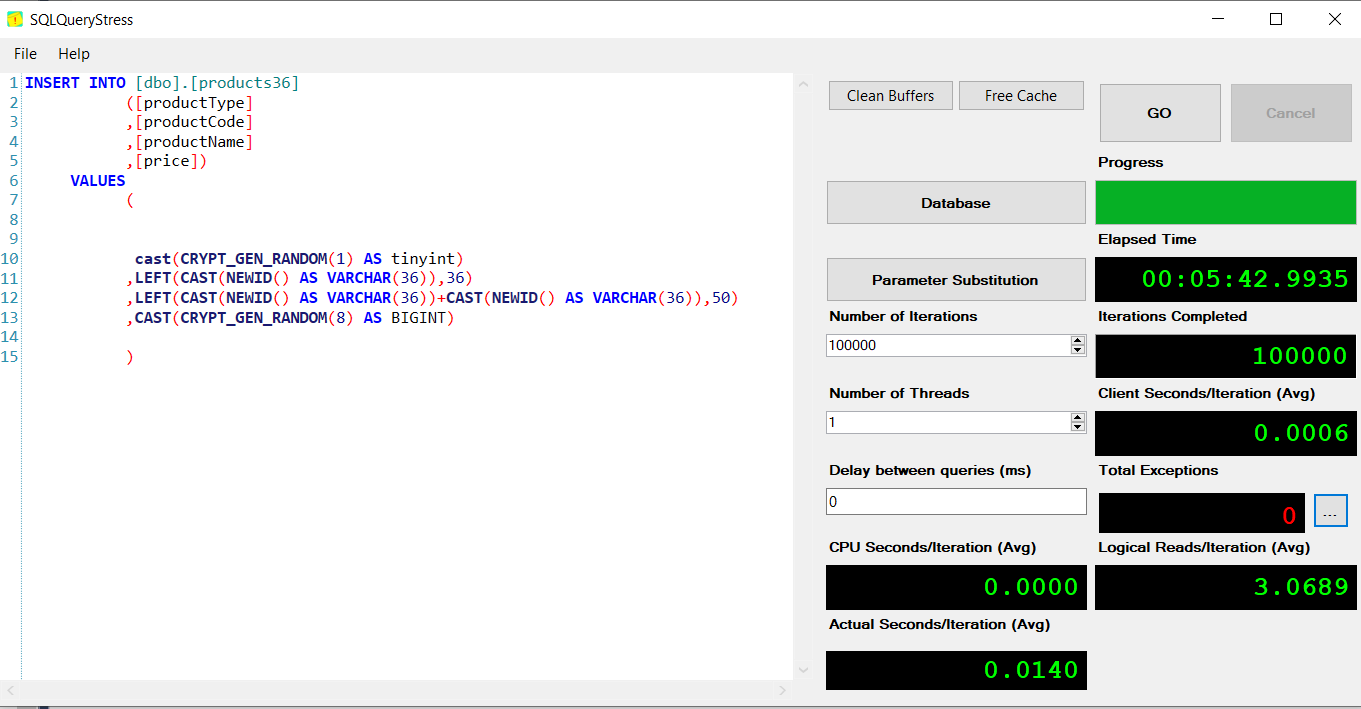Click the Actual Seconds/Iteration value 0.0140
The height and width of the screenshot is (709, 1361).
point(1031,670)
